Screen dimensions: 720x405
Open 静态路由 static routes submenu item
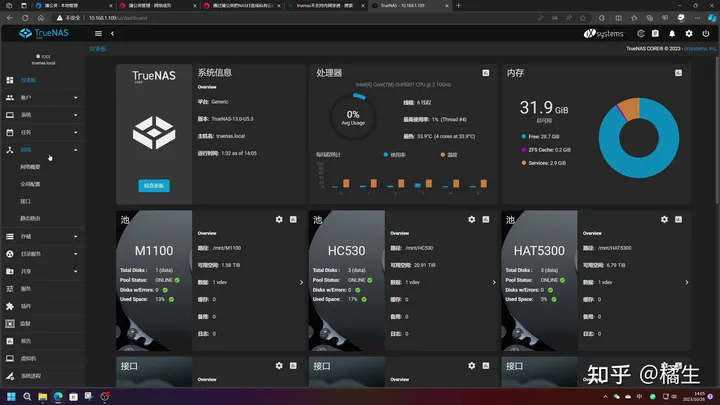click(x=30, y=219)
